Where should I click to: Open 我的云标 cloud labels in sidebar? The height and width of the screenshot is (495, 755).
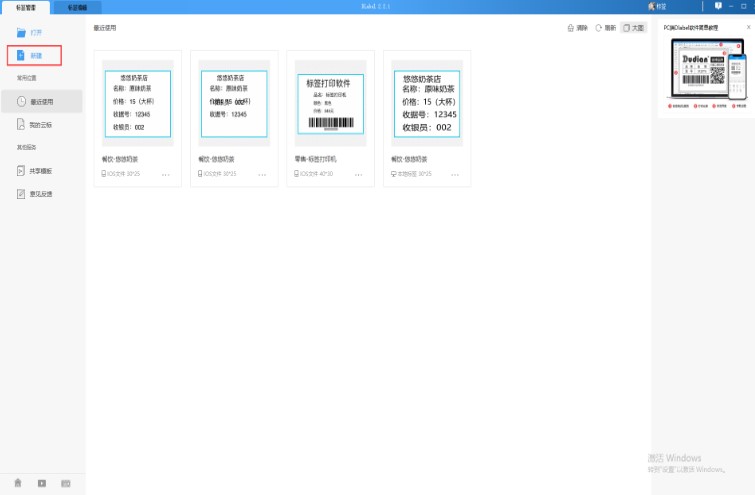click(x=35, y=125)
